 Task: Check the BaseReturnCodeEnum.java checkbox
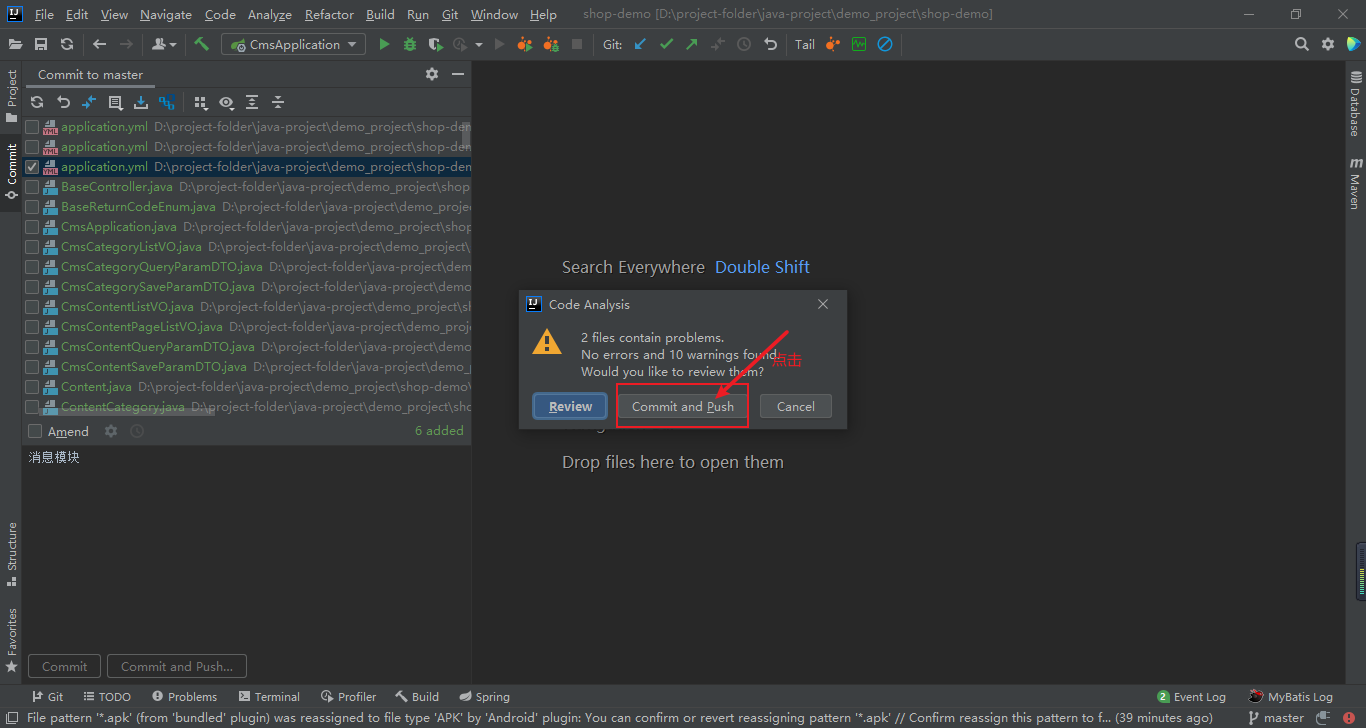pos(32,207)
